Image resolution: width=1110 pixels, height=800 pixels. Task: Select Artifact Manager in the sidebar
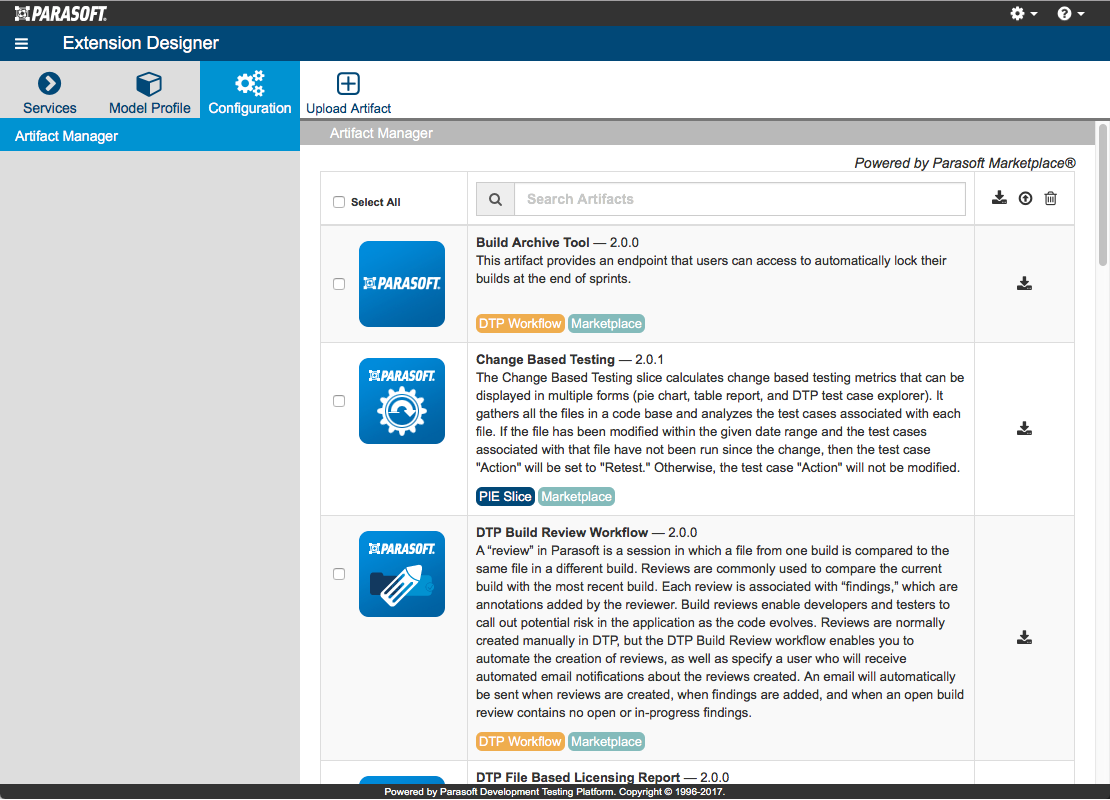pos(150,136)
